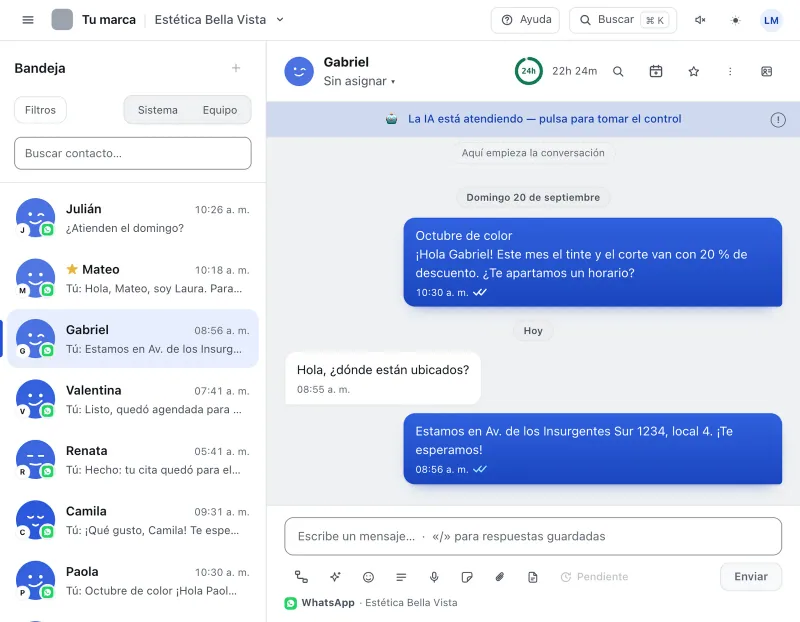The width and height of the screenshot is (800, 622).
Task: Click the info icon on the AI banner
Action: (778, 120)
